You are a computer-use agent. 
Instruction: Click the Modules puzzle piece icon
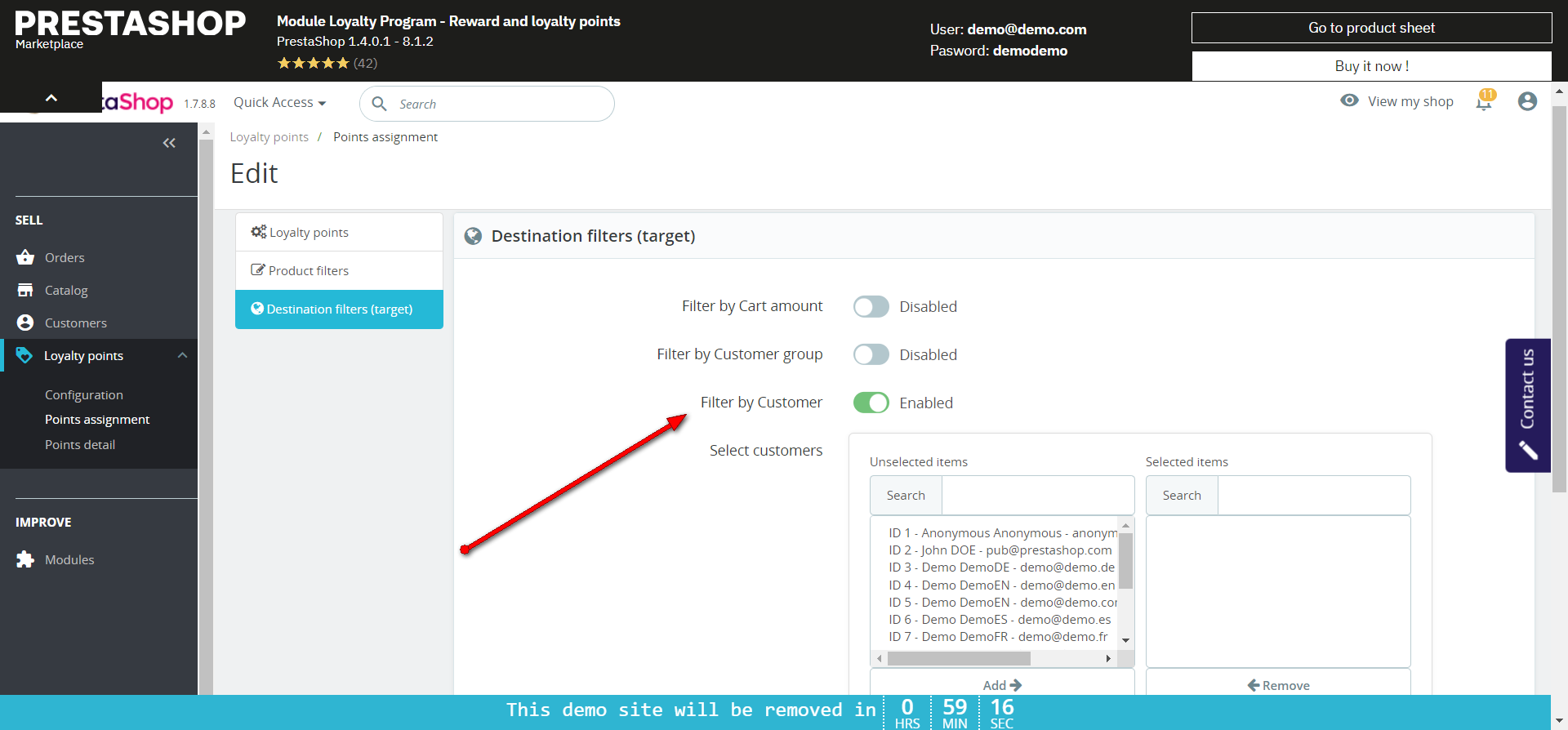pos(25,559)
